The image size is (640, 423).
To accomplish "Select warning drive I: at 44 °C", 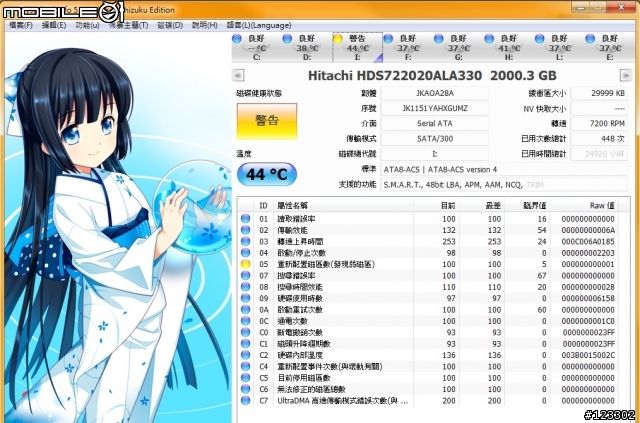I will (358, 47).
